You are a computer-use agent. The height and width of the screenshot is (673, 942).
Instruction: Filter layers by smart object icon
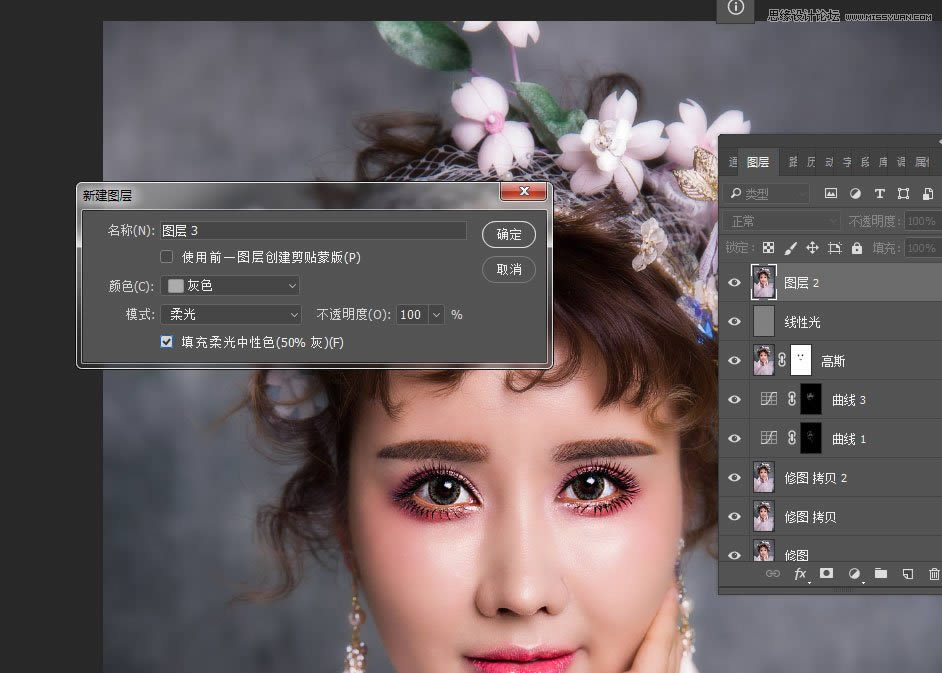pos(928,193)
